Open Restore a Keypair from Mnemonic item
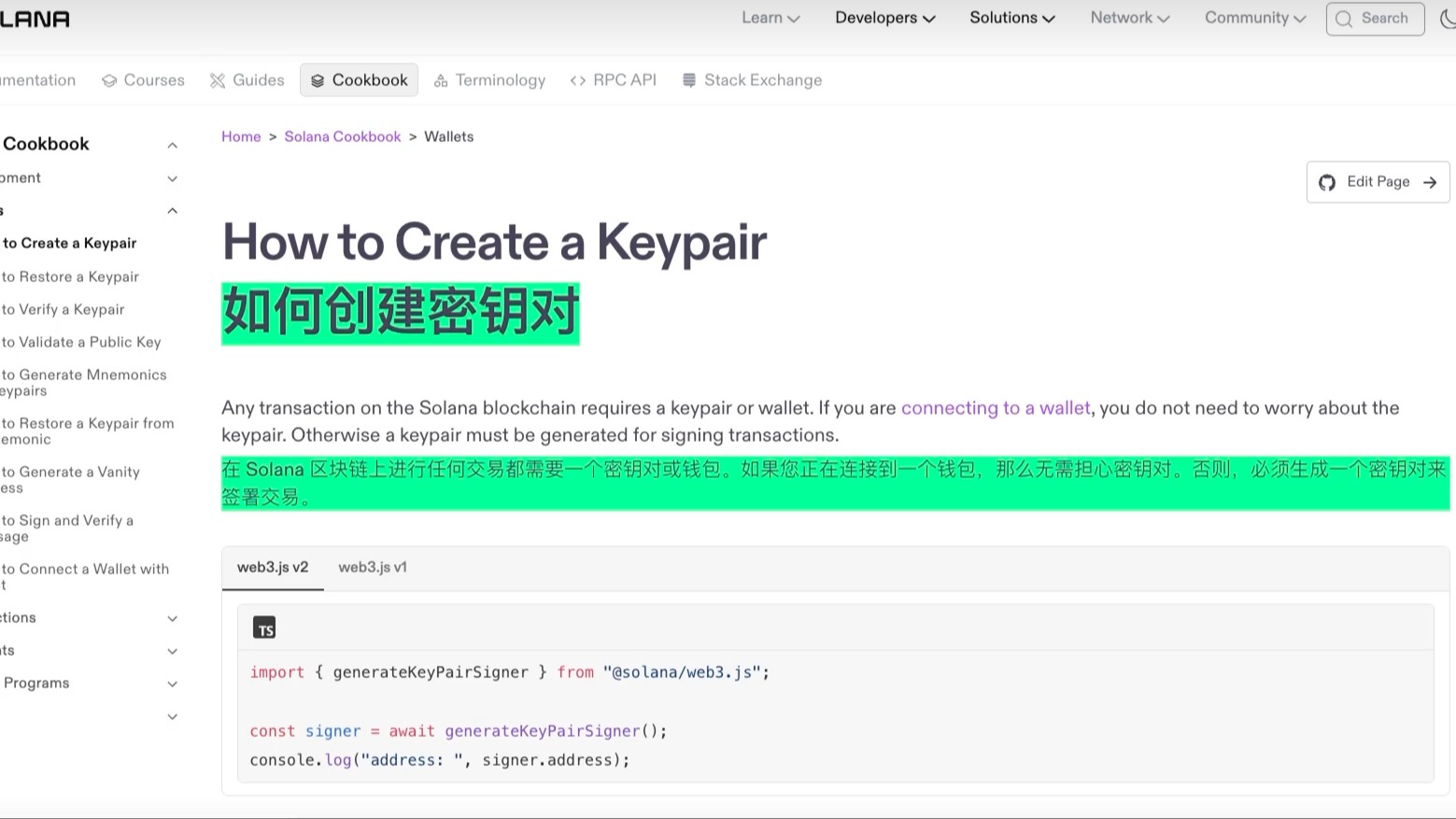 pyautogui.click(x=88, y=431)
